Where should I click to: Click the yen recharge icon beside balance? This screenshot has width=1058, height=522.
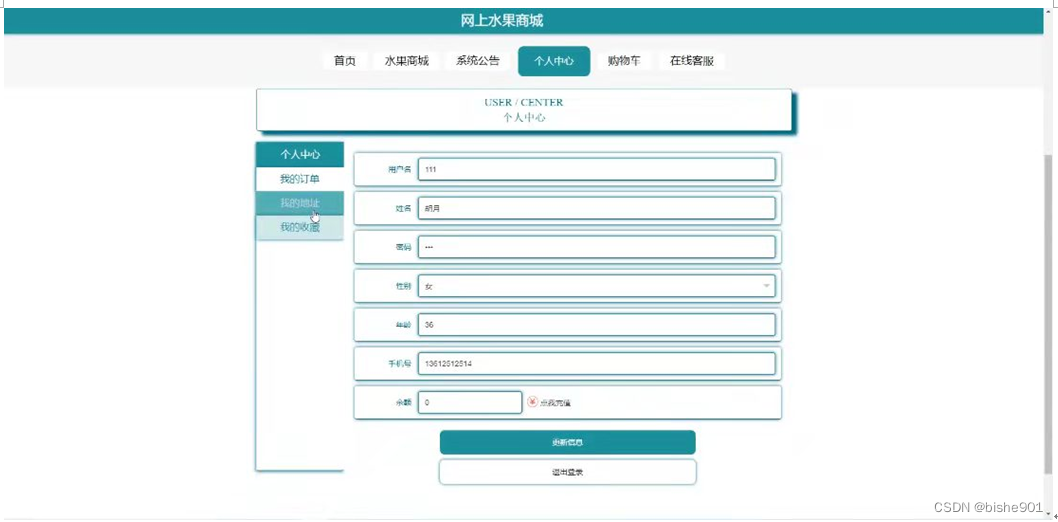(532, 402)
